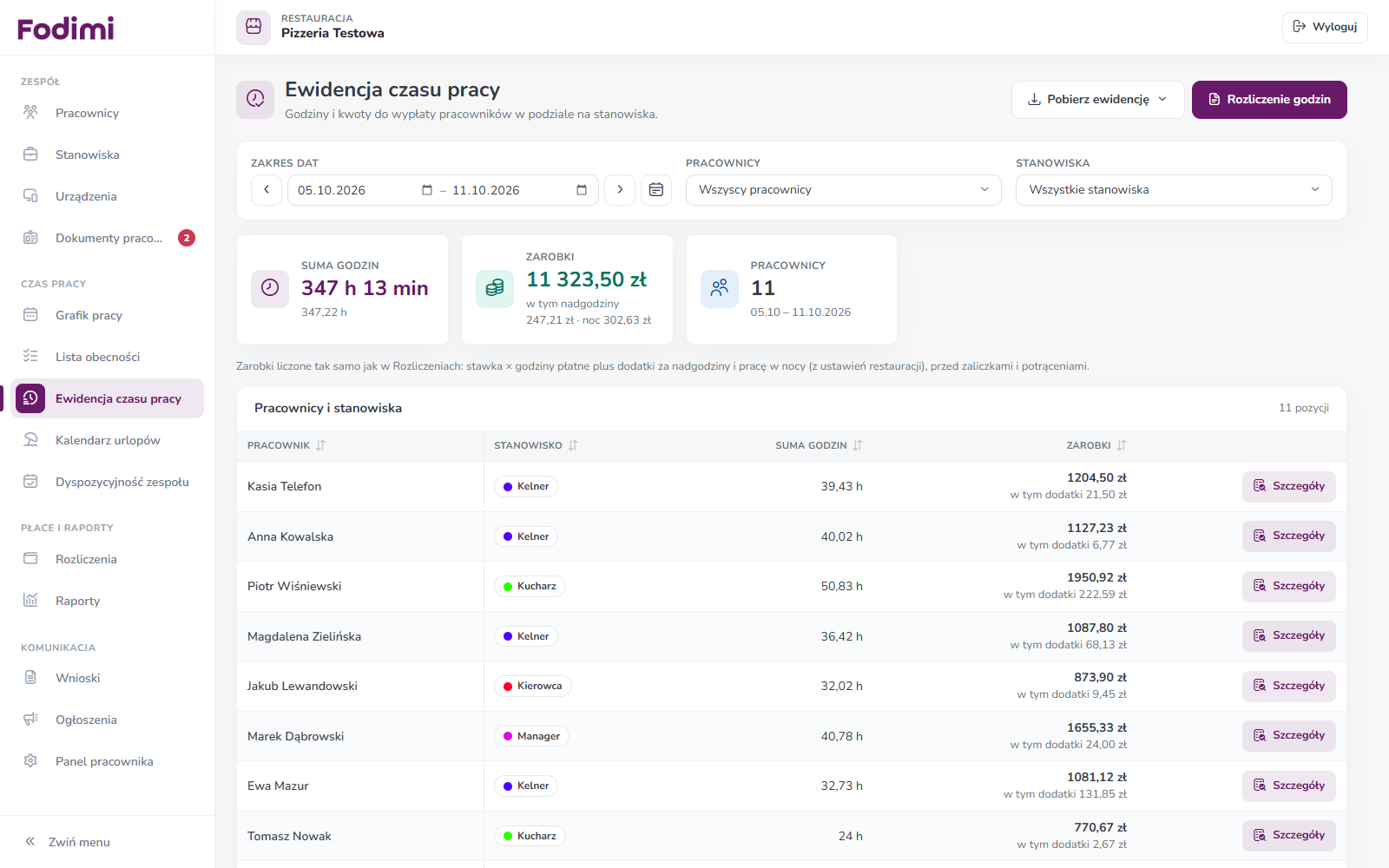Open the Wszyscy pracownicy dropdown
The height and width of the screenshot is (868, 1389).
[844, 190]
